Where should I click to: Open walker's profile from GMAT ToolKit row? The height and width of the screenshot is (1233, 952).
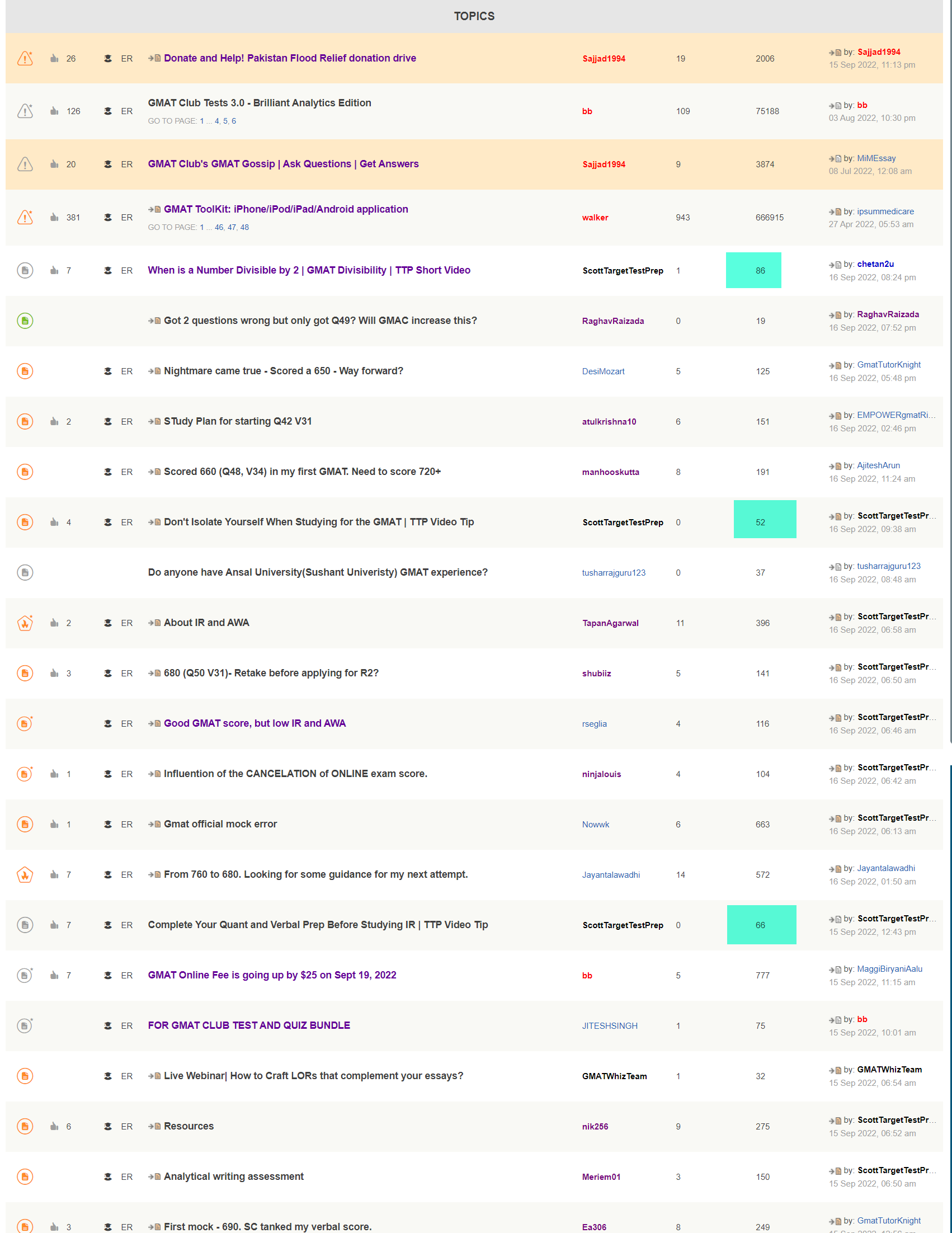[x=595, y=218]
